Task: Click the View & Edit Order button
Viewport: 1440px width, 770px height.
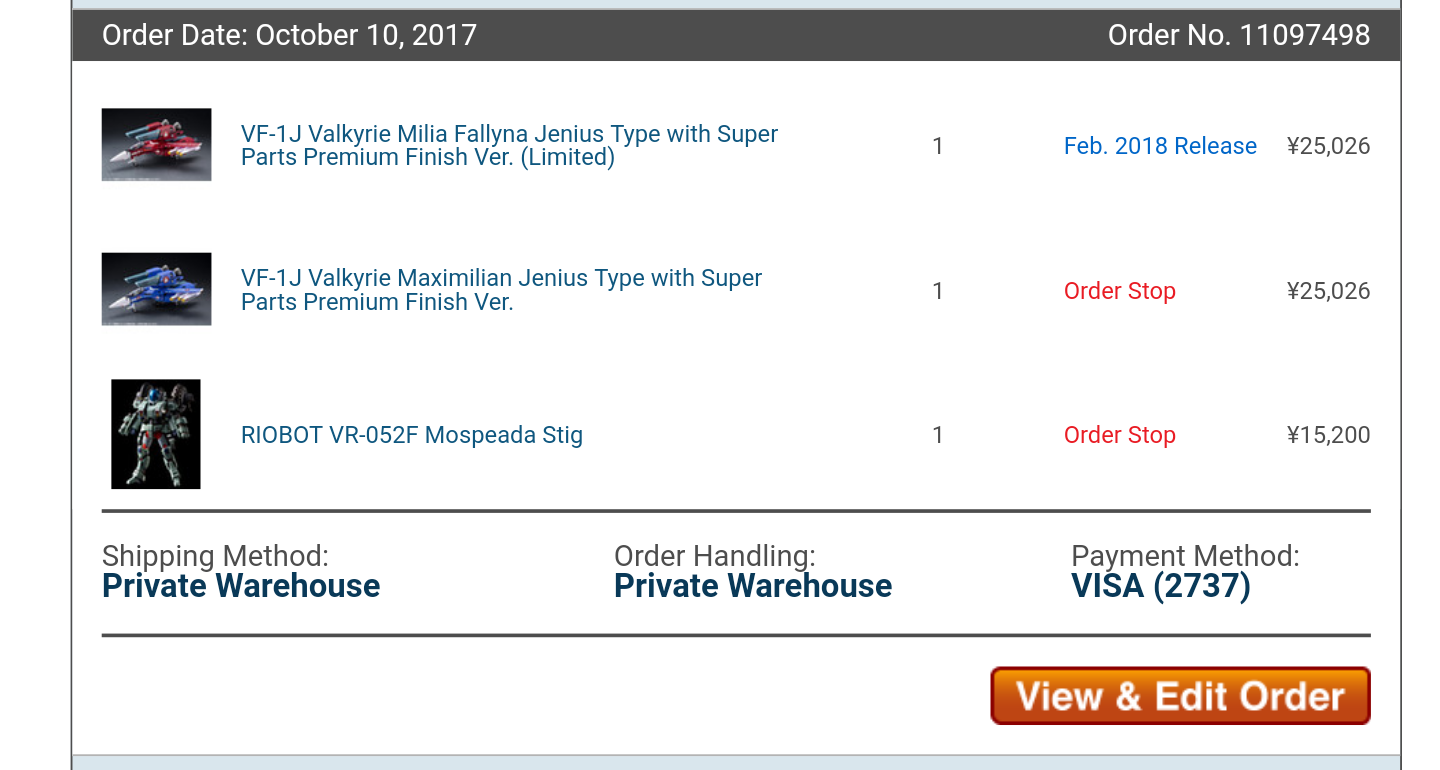Action: click(x=1180, y=696)
